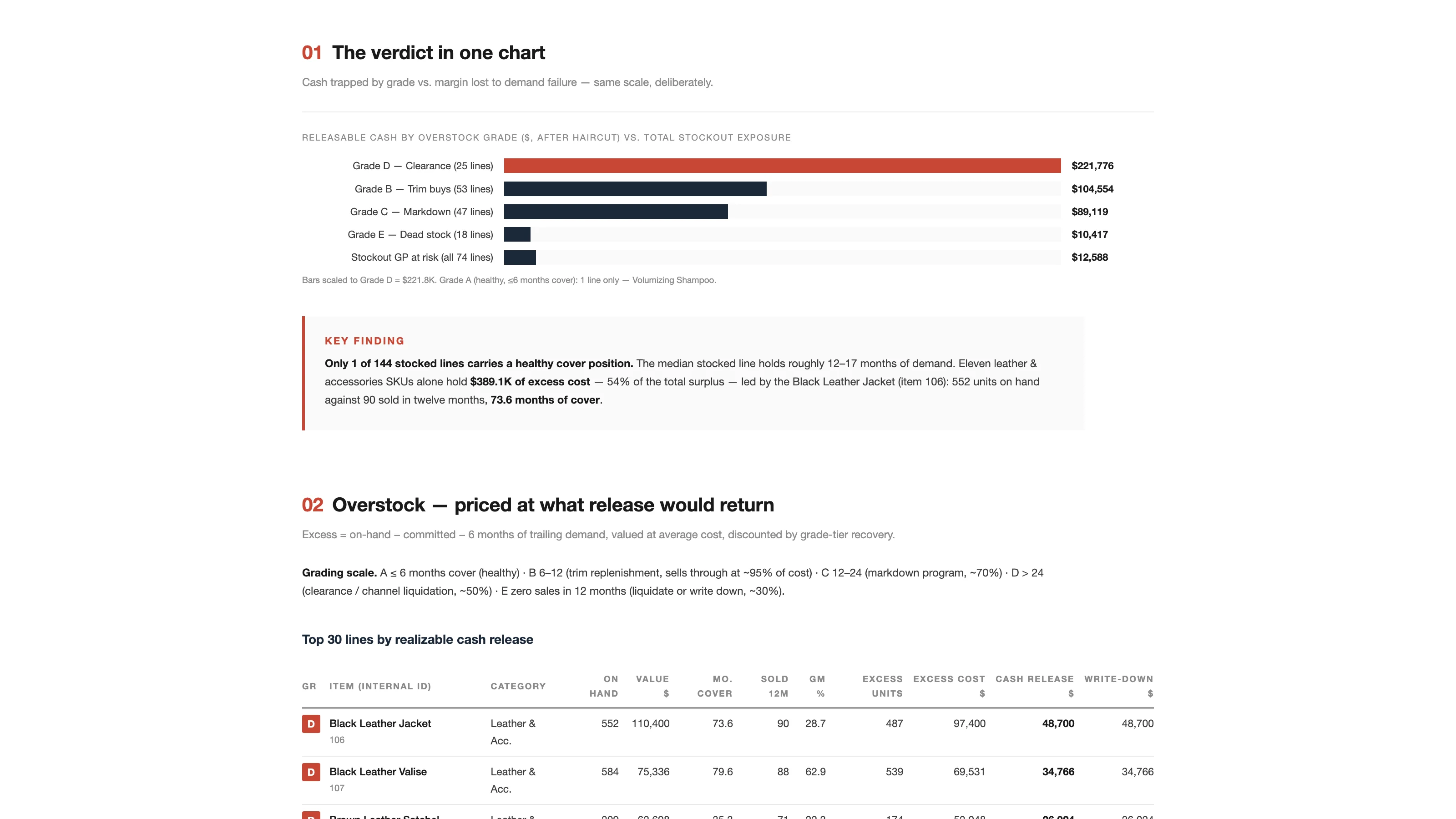
Task: Click the ON HAND column header
Action: coord(604,686)
